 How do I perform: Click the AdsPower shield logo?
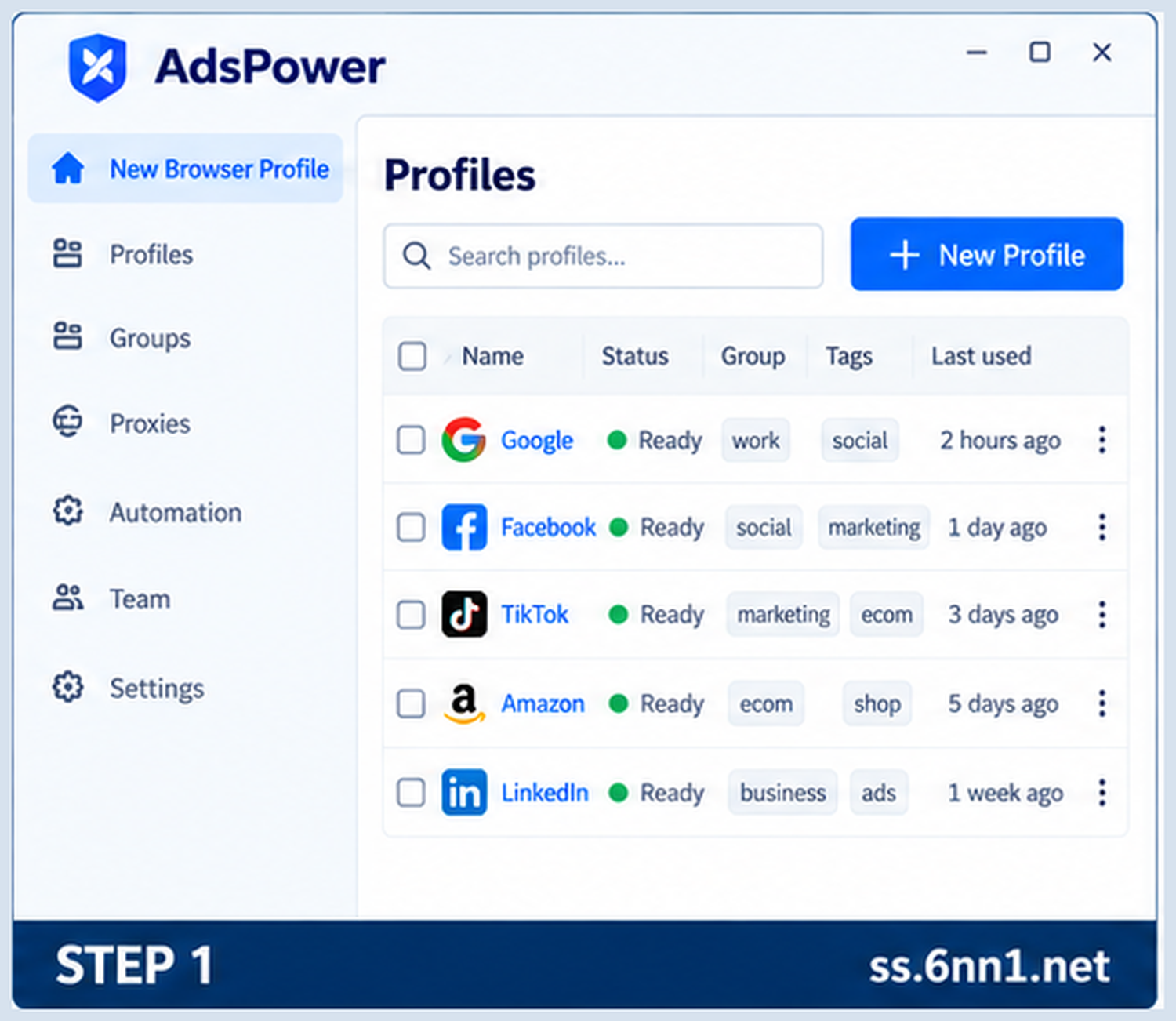97,67
